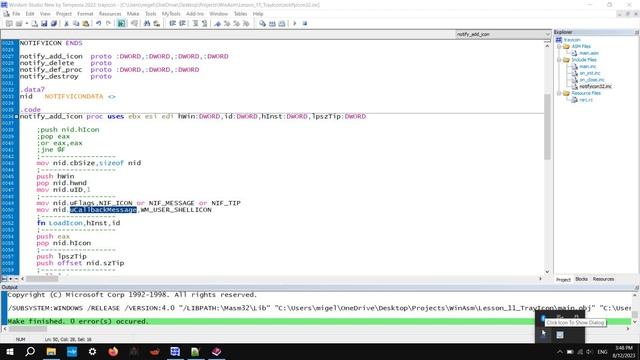This screenshot has width=640, height=360.
Task: Open the Edit menu
Action: click(x=30, y=14)
